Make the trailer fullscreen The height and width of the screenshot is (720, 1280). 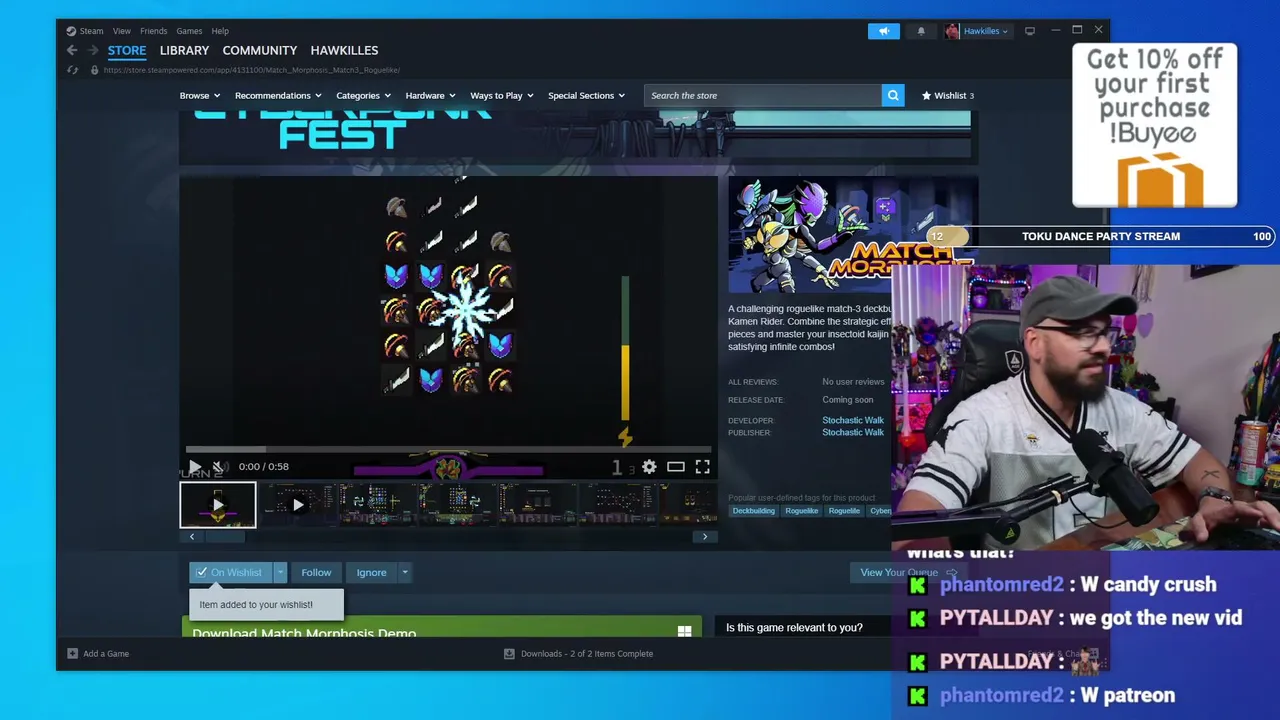click(x=703, y=467)
